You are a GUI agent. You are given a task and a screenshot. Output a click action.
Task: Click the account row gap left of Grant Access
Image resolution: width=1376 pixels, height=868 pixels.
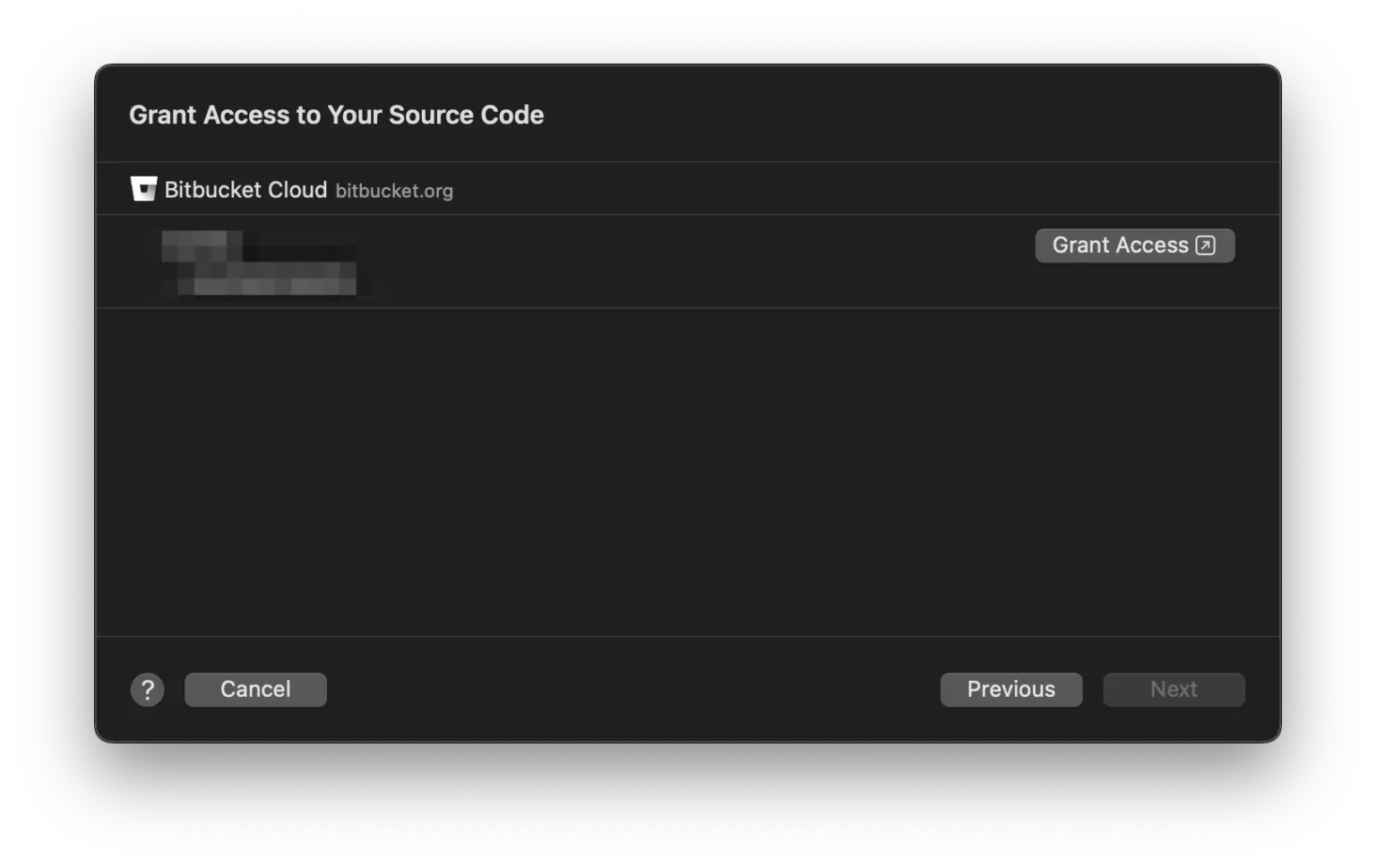click(x=699, y=262)
